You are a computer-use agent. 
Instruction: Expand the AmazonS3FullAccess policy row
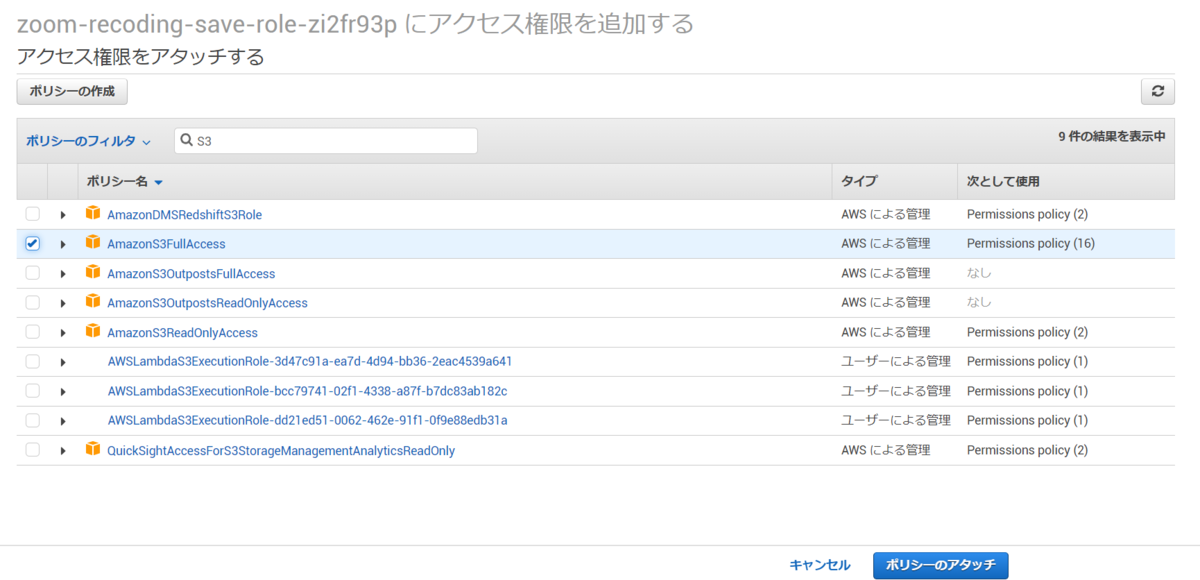click(x=63, y=243)
